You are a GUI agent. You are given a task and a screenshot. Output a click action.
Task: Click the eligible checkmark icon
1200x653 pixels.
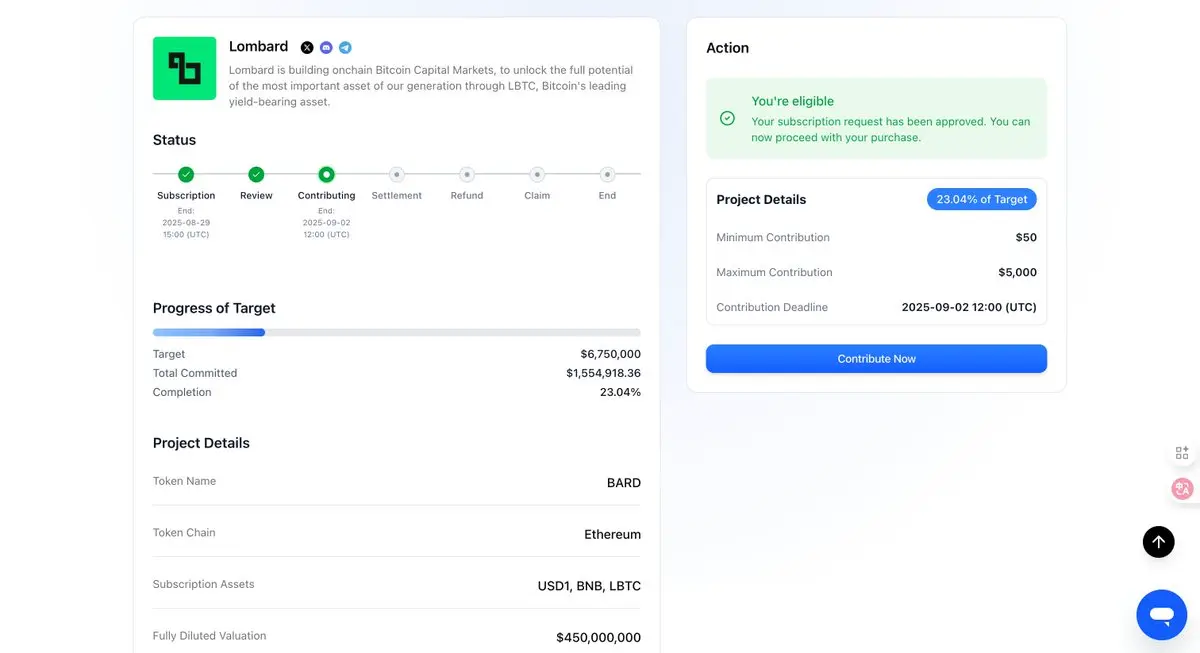coord(727,118)
